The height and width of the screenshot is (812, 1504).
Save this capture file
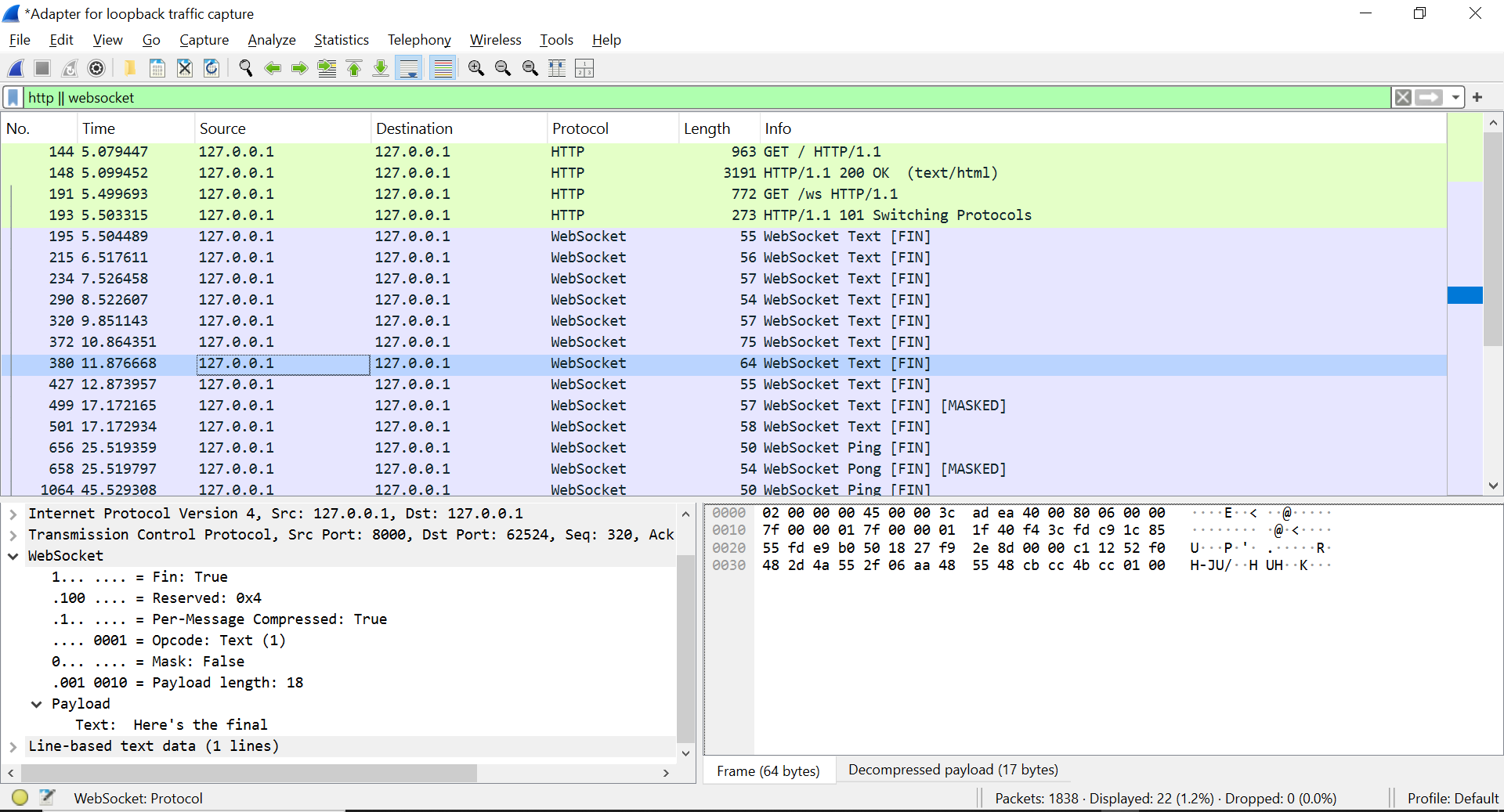click(157, 69)
